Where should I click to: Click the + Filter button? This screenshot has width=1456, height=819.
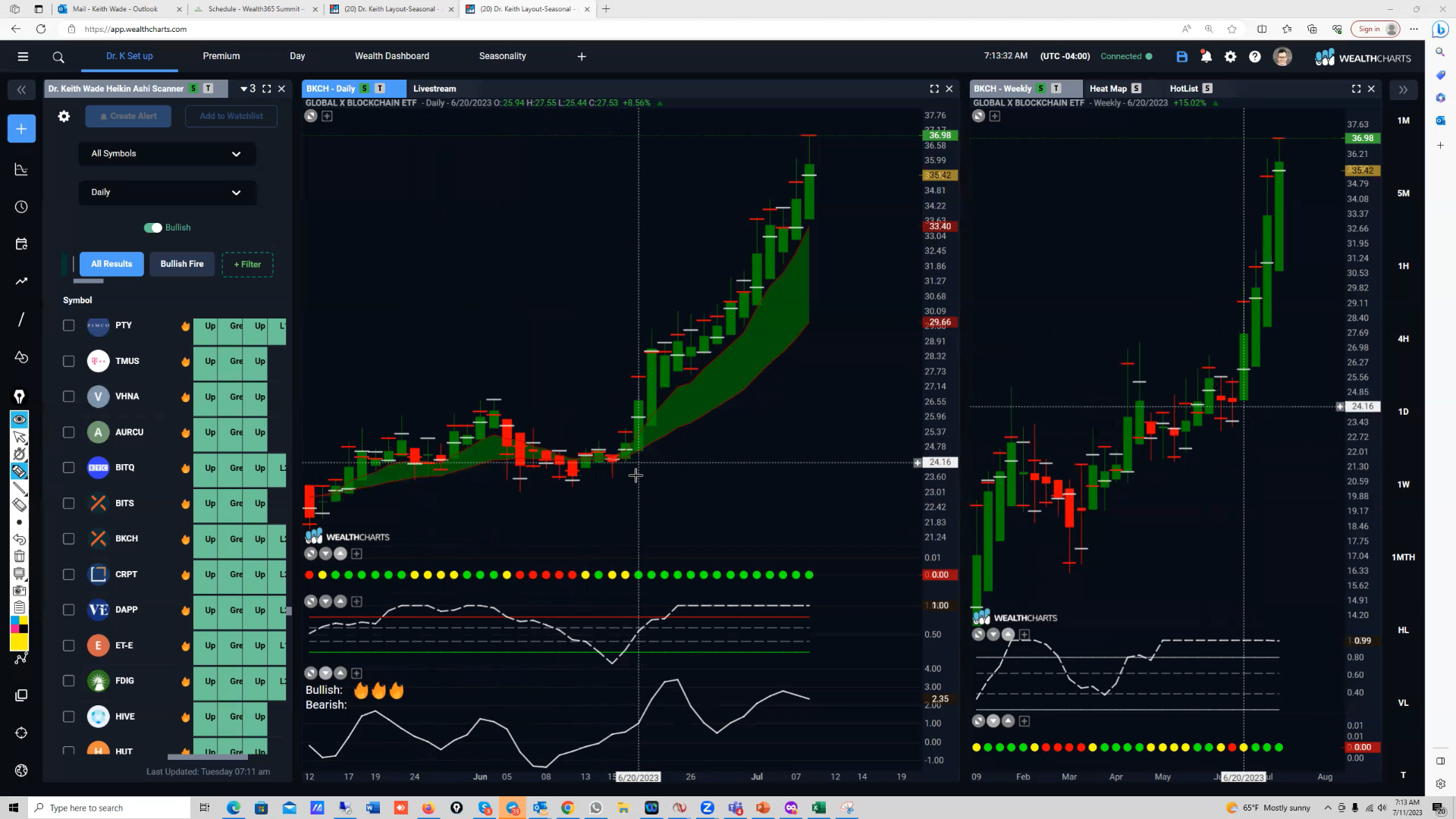pyautogui.click(x=247, y=265)
